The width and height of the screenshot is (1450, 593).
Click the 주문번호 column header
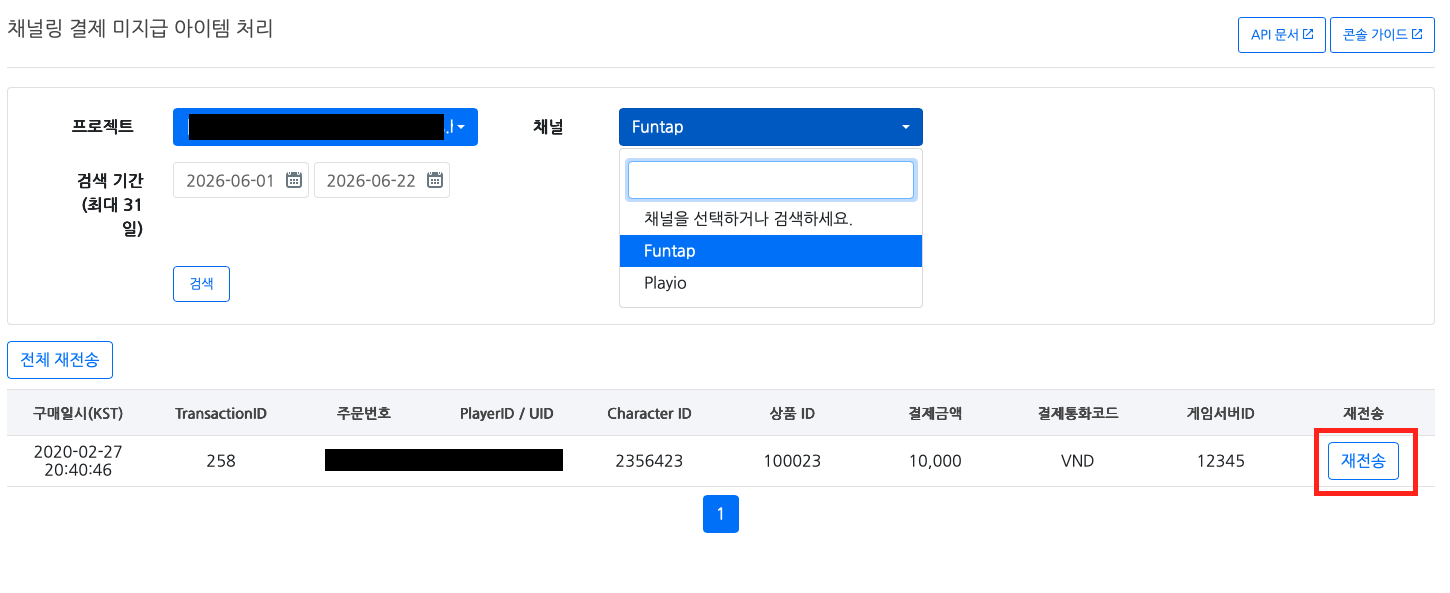point(364,413)
